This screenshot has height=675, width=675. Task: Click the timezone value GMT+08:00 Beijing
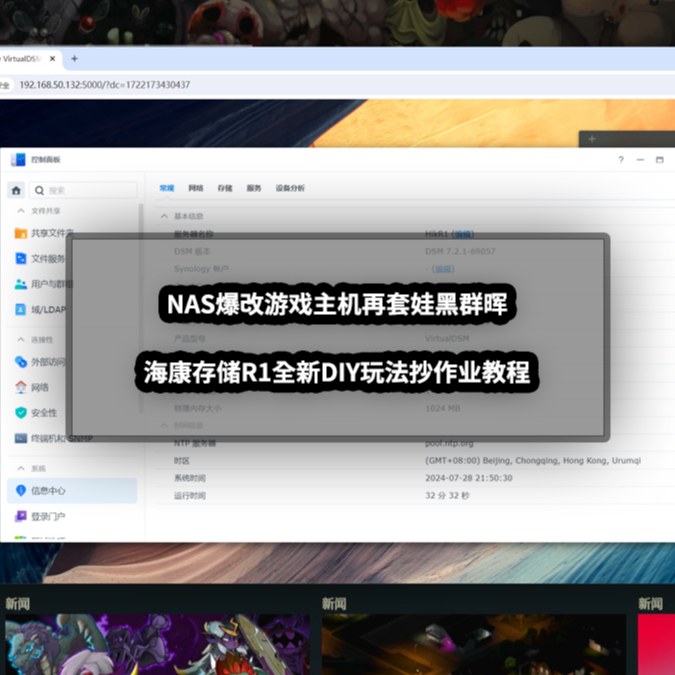[533, 461]
